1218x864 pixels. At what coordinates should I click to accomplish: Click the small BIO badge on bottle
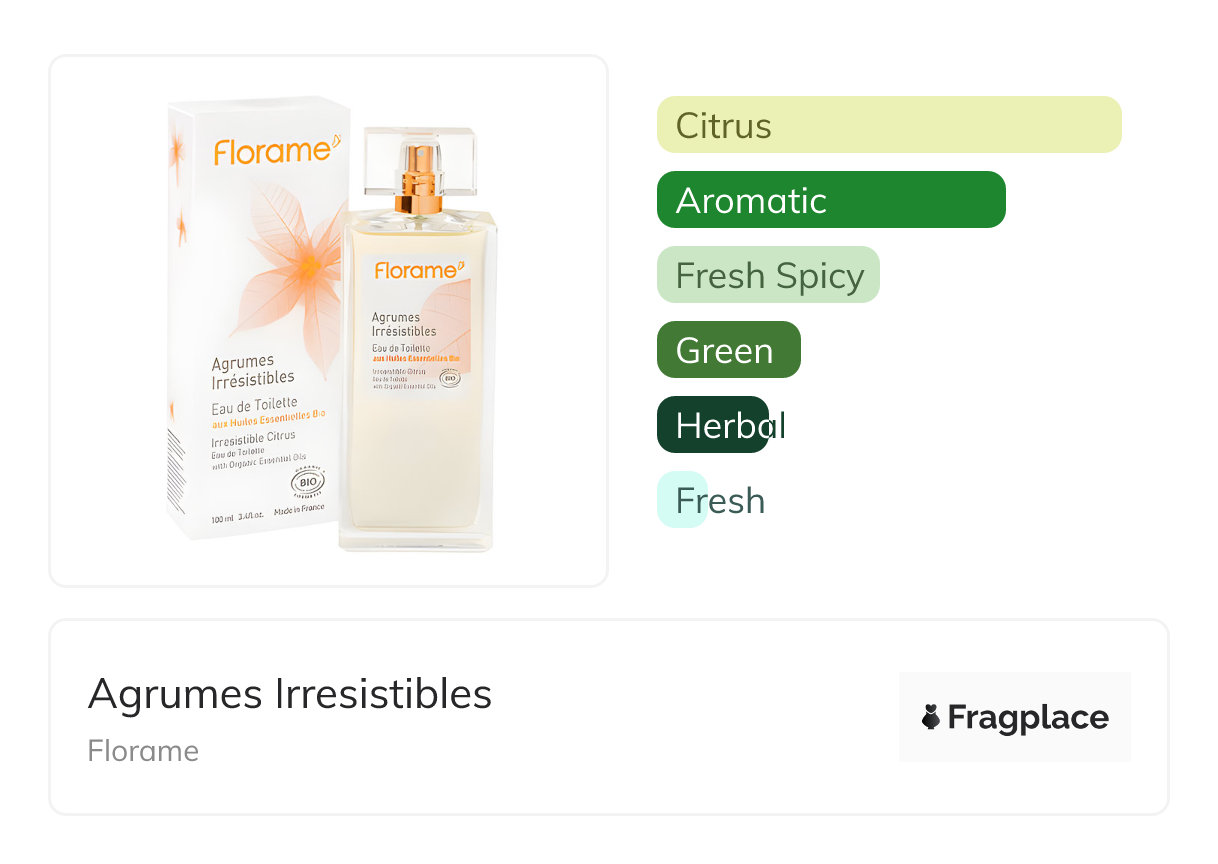click(449, 379)
